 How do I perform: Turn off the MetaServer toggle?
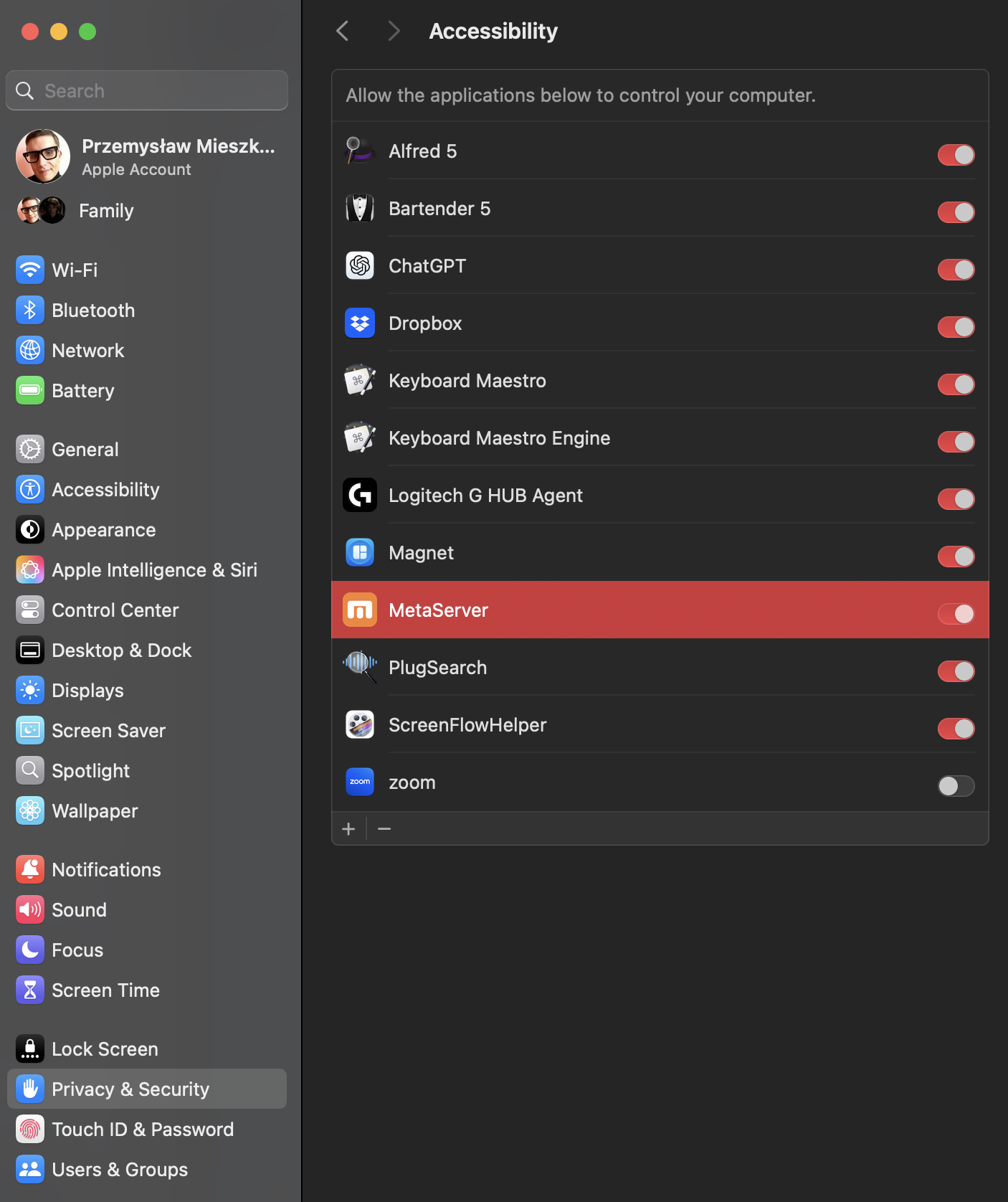(956, 614)
